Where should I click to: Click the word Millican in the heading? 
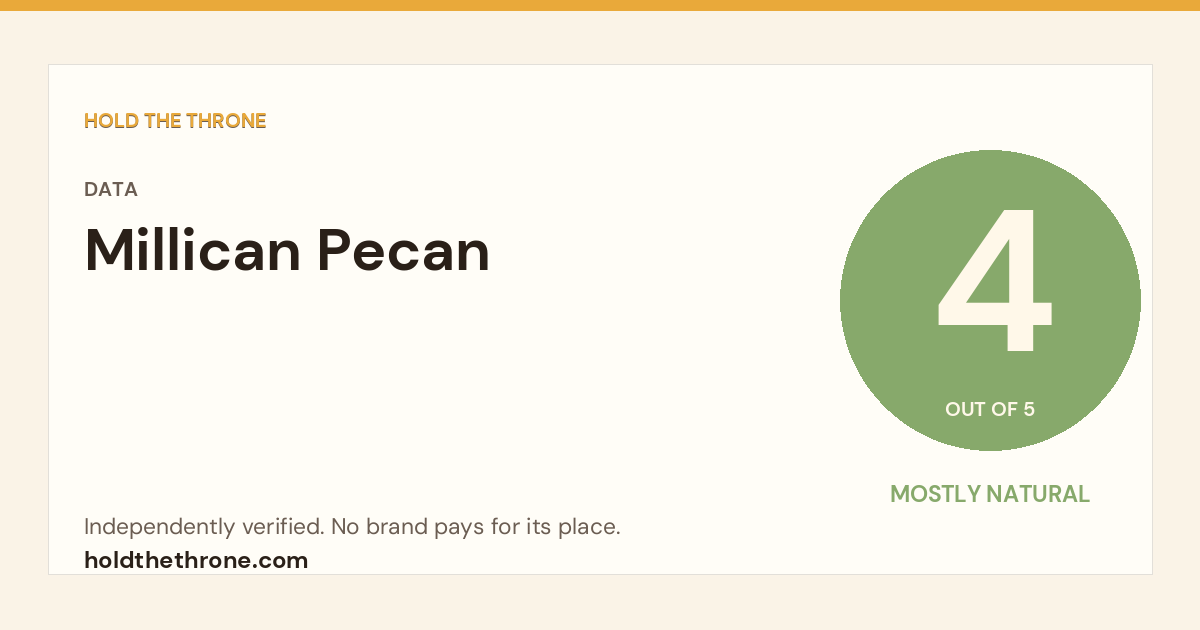coord(193,250)
